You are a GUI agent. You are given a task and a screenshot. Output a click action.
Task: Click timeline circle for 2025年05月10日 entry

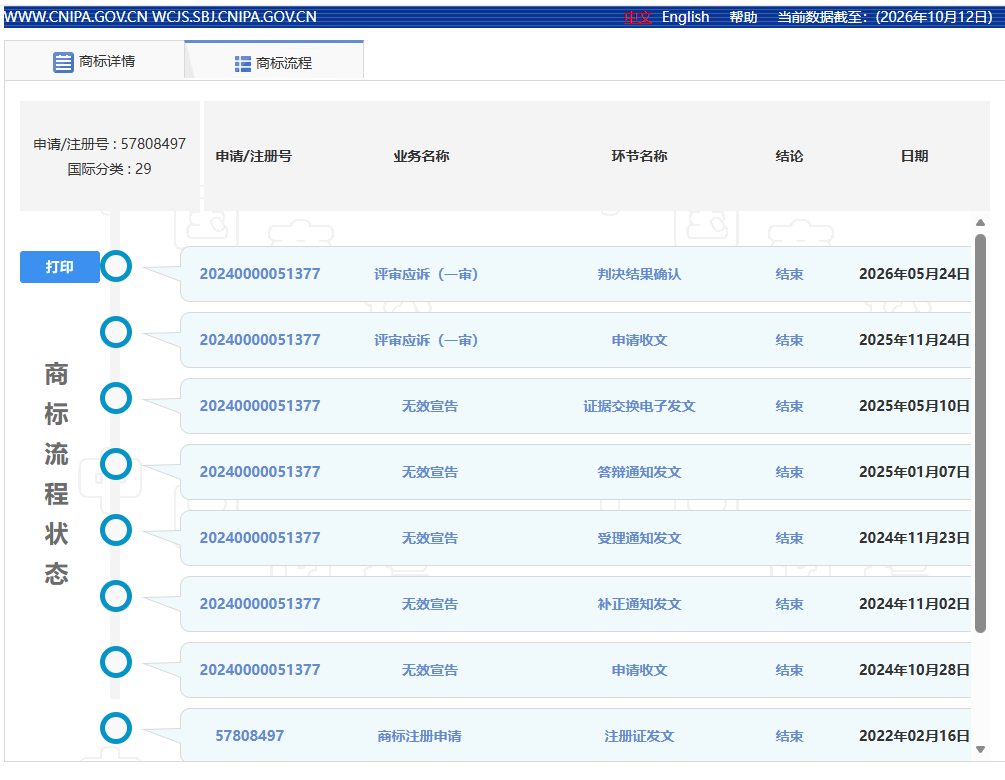(116, 398)
